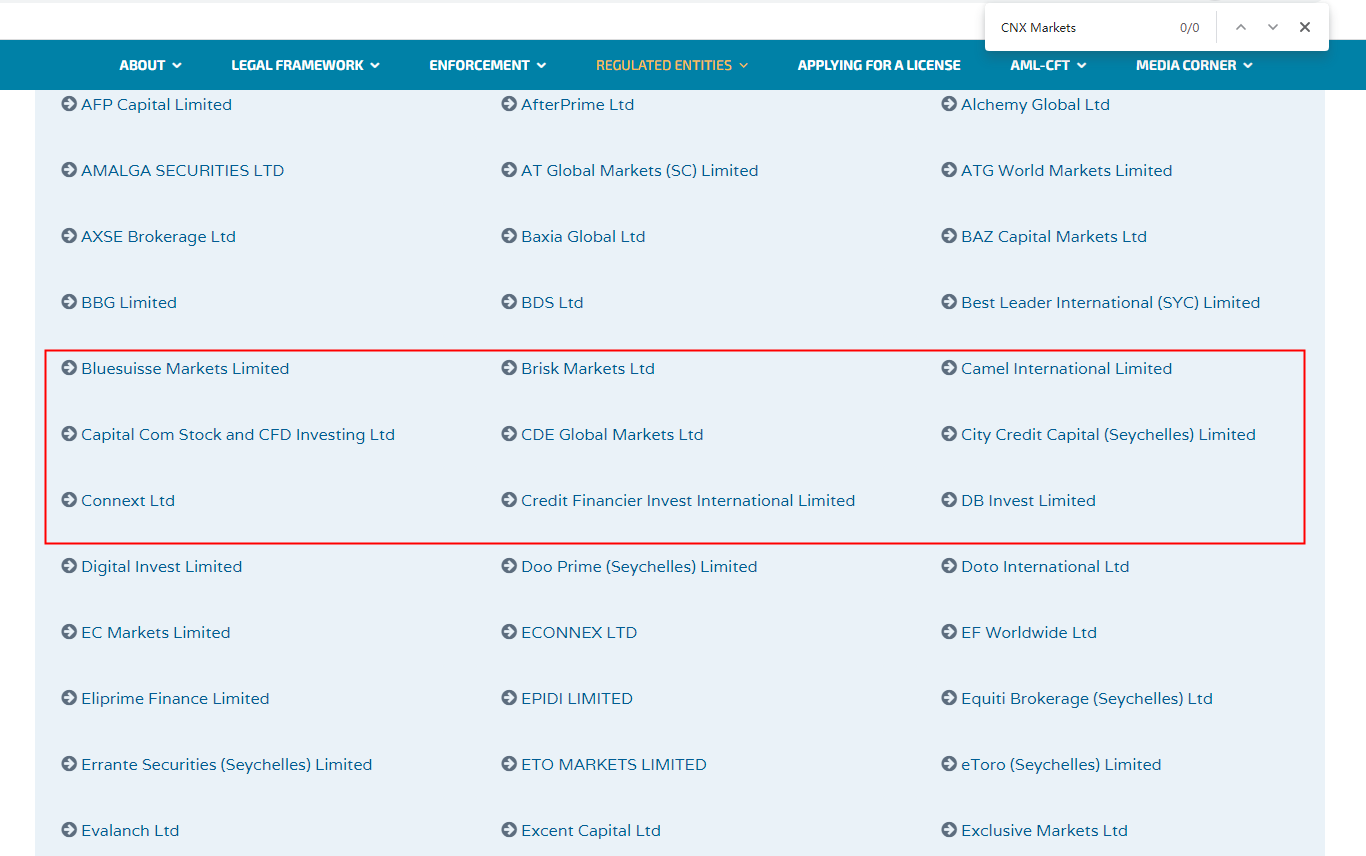This screenshot has width=1366, height=856.
Task: Expand the AML-CFT navigation menu
Action: [1048, 65]
